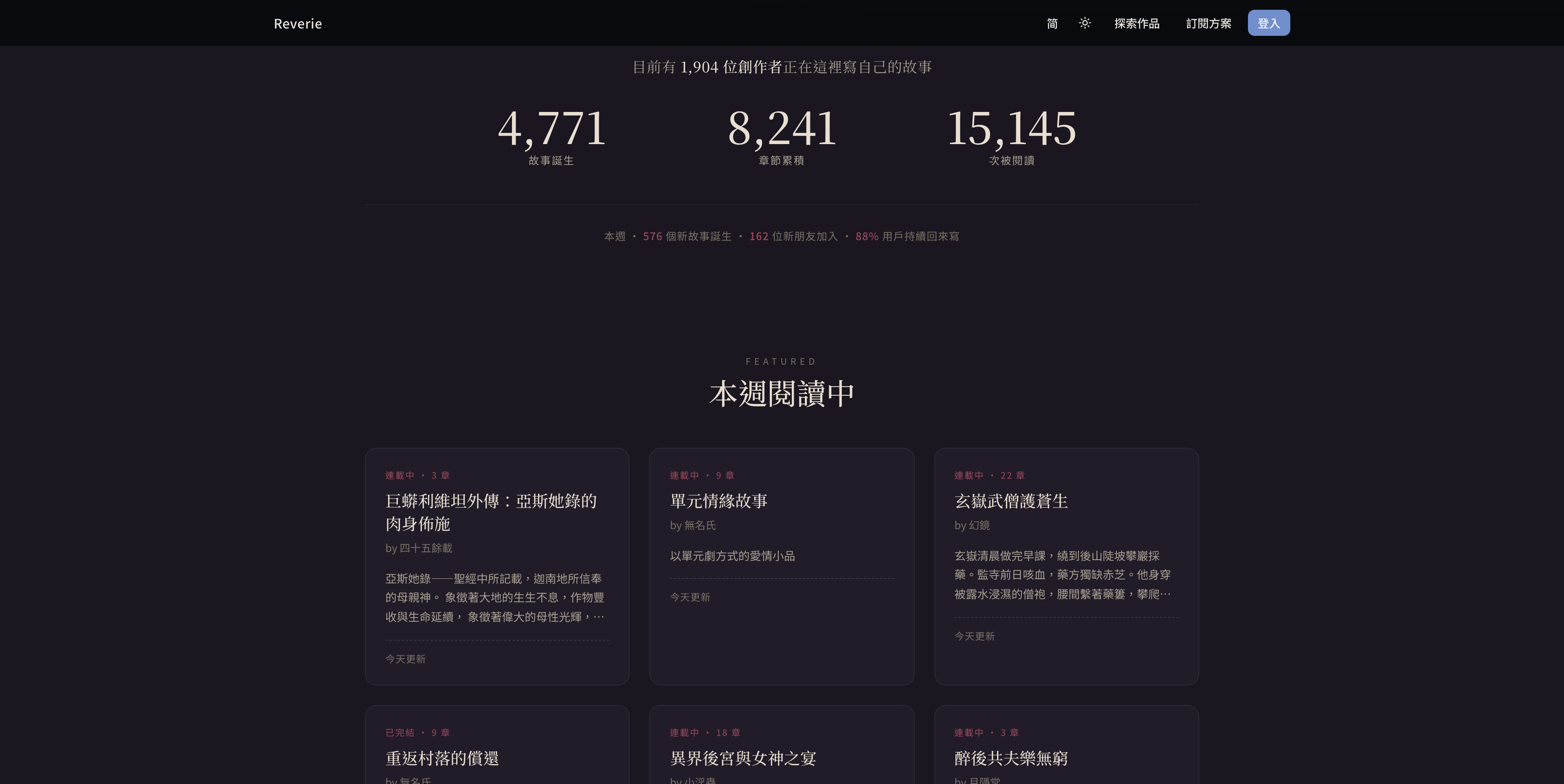Open the Reverie home logo
Screen dimensions: 1564x784
pyautogui.click(x=297, y=24)
